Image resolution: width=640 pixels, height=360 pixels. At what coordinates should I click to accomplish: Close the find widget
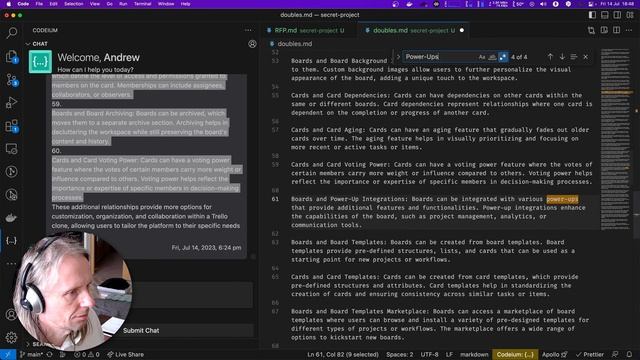pos(585,57)
